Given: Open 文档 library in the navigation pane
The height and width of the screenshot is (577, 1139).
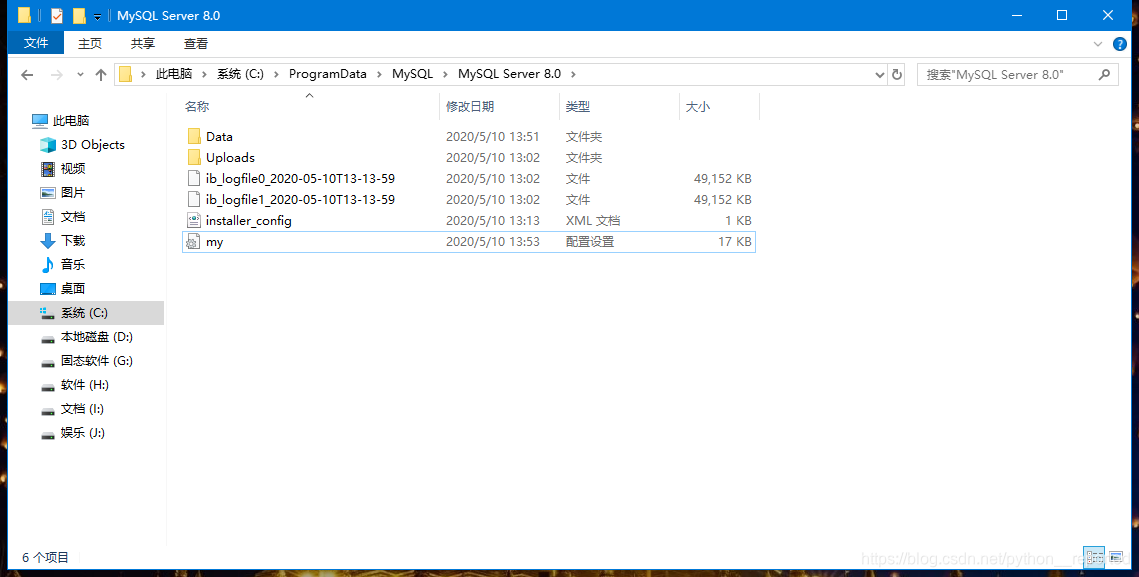Looking at the screenshot, I should pyautogui.click(x=73, y=217).
